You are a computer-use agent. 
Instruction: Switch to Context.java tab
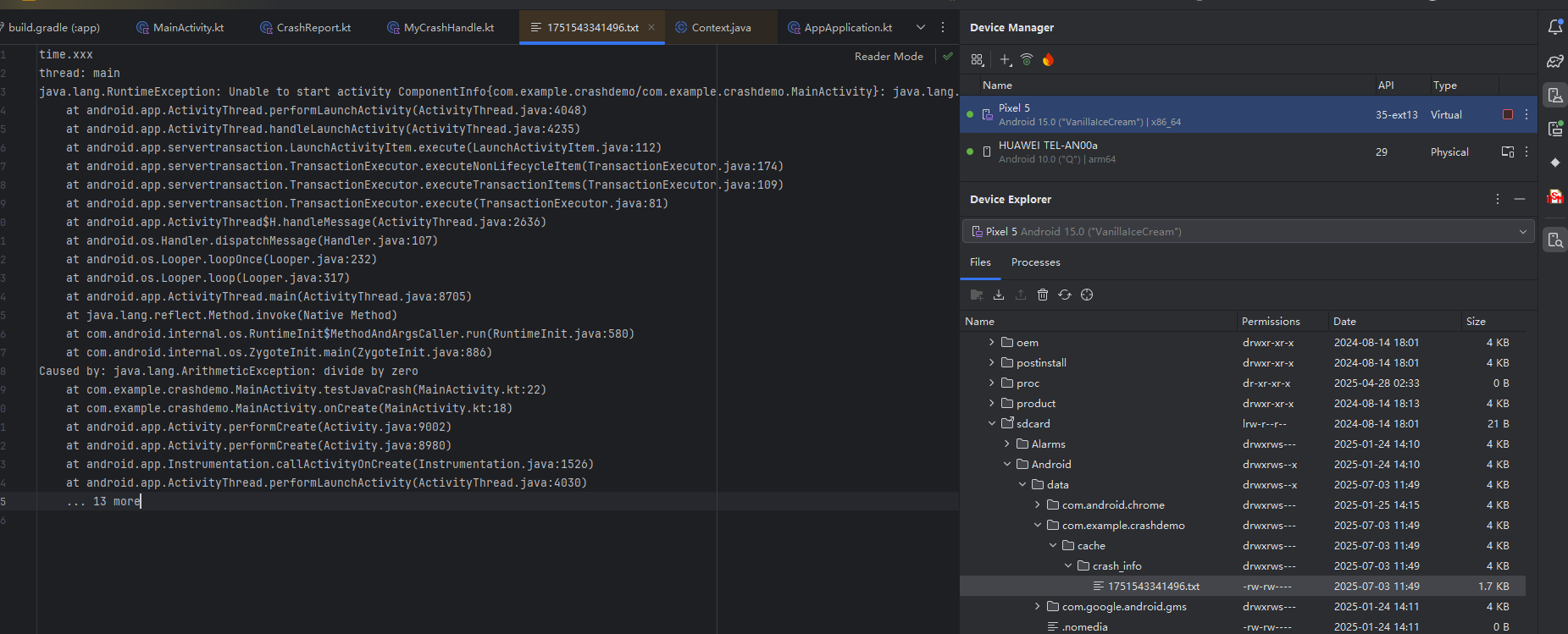click(714, 27)
